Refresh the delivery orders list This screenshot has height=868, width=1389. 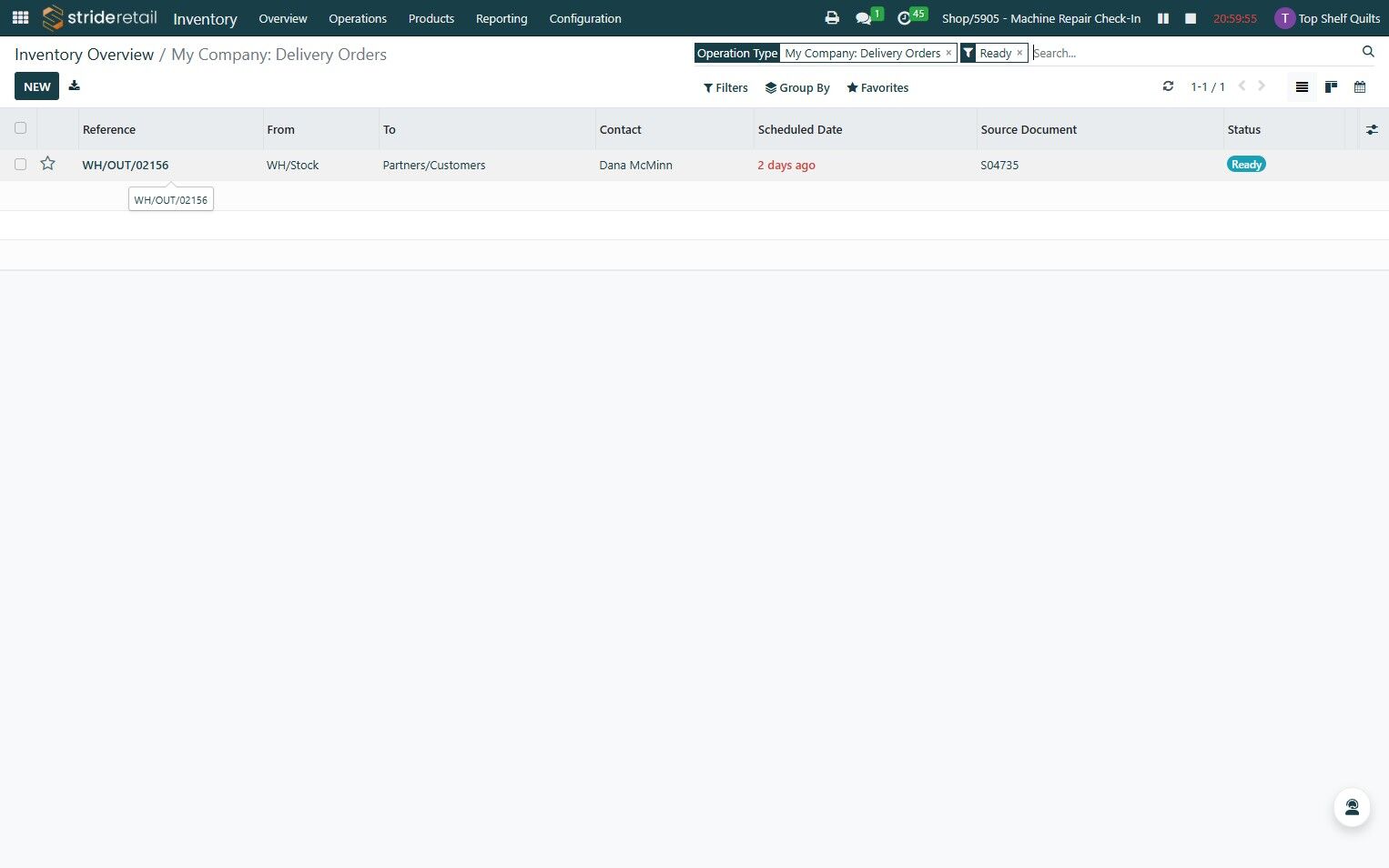(1168, 86)
